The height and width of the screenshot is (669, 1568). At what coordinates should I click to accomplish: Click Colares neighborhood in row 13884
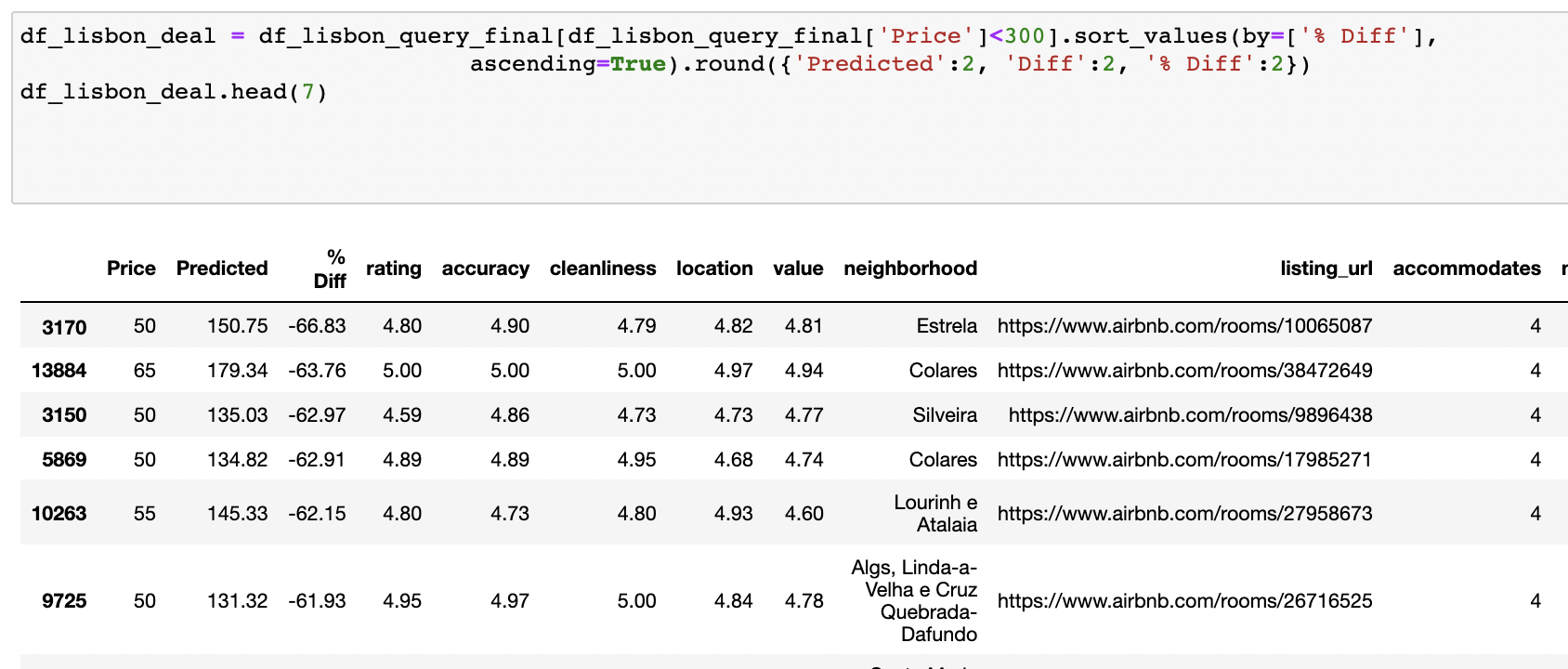click(x=943, y=371)
